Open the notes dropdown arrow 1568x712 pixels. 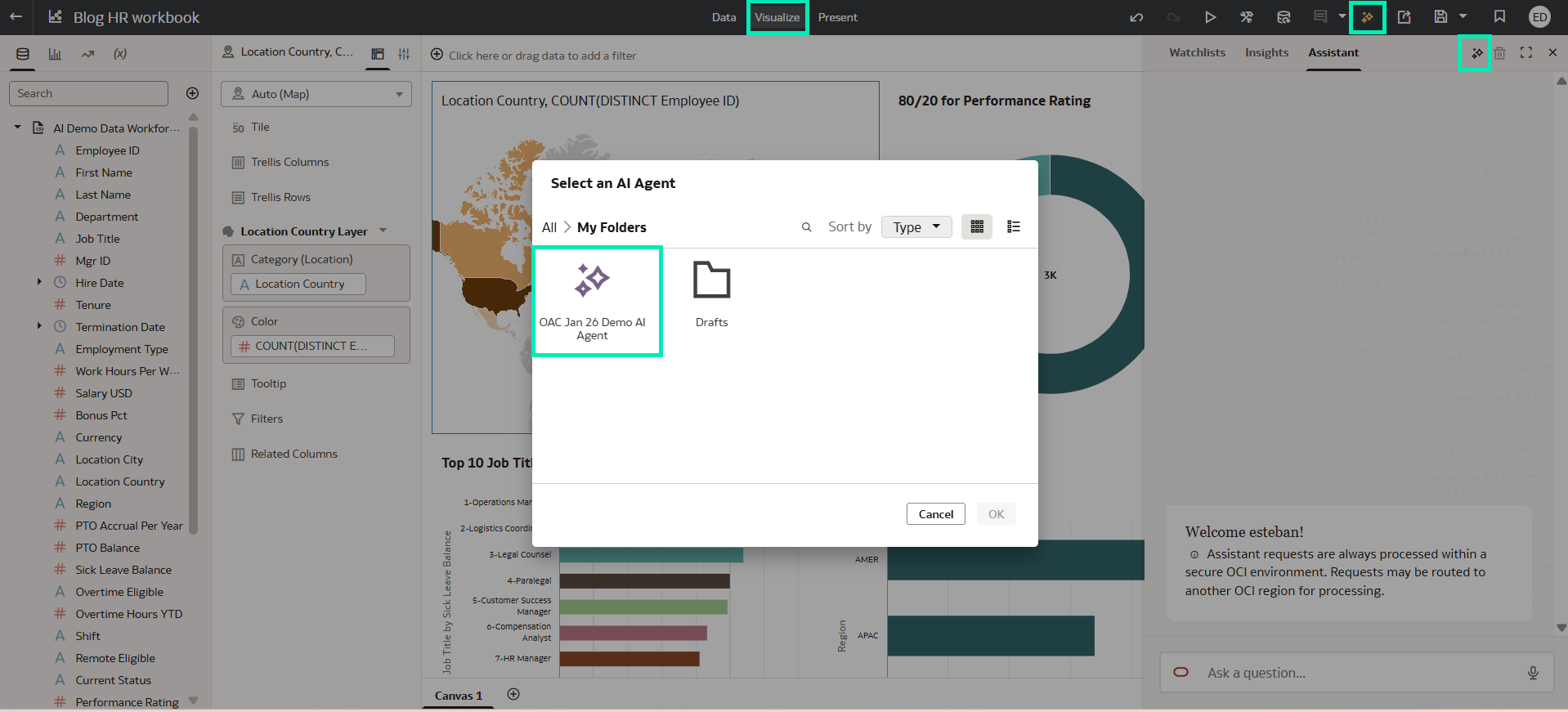click(x=1342, y=16)
